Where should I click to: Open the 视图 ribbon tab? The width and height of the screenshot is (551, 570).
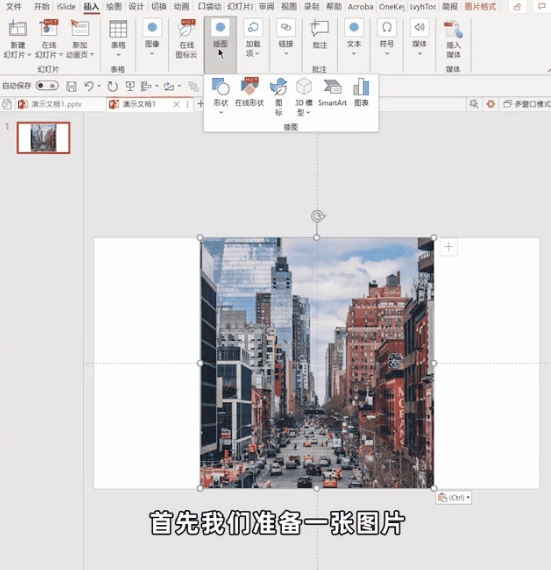(289, 7)
